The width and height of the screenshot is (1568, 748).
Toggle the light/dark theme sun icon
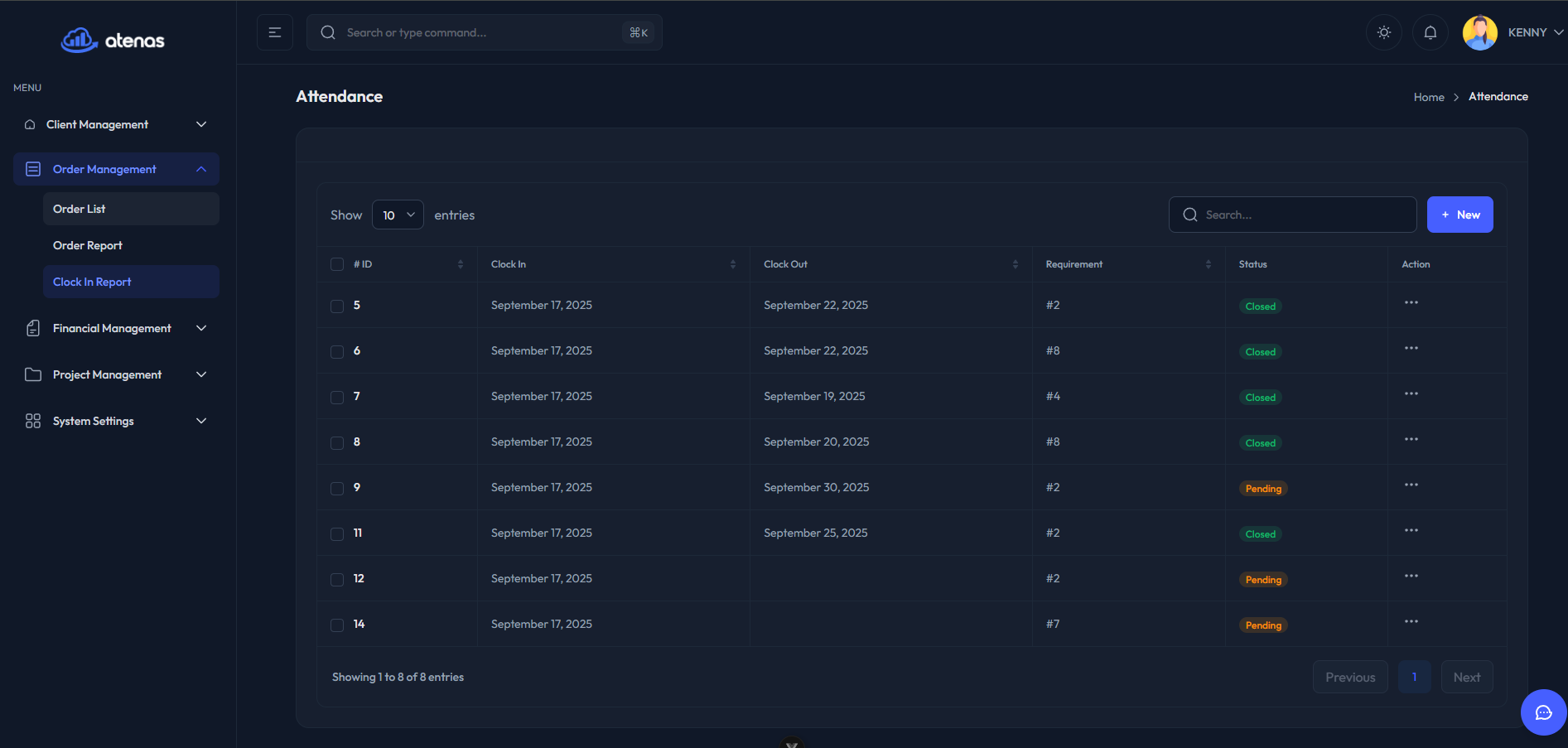click(x=1383, y=33)
